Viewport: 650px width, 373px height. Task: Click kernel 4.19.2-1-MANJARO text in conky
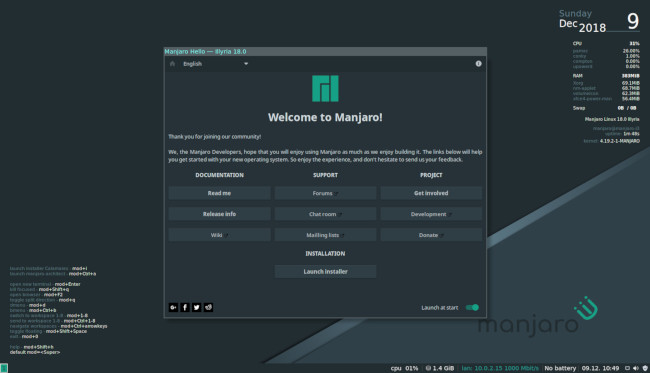(611, 141)
